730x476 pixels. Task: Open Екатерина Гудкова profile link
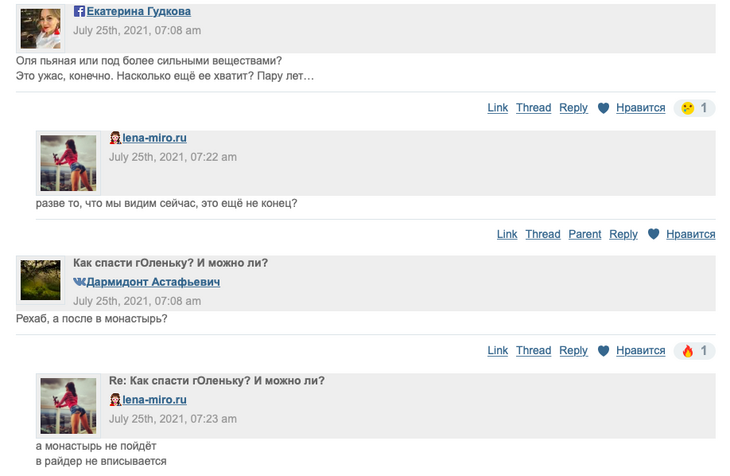(138, 12)
